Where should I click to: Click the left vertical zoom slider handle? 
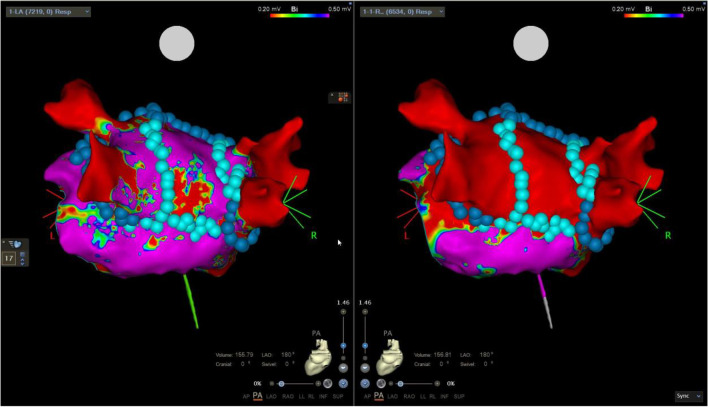click(x=343, y=346)
